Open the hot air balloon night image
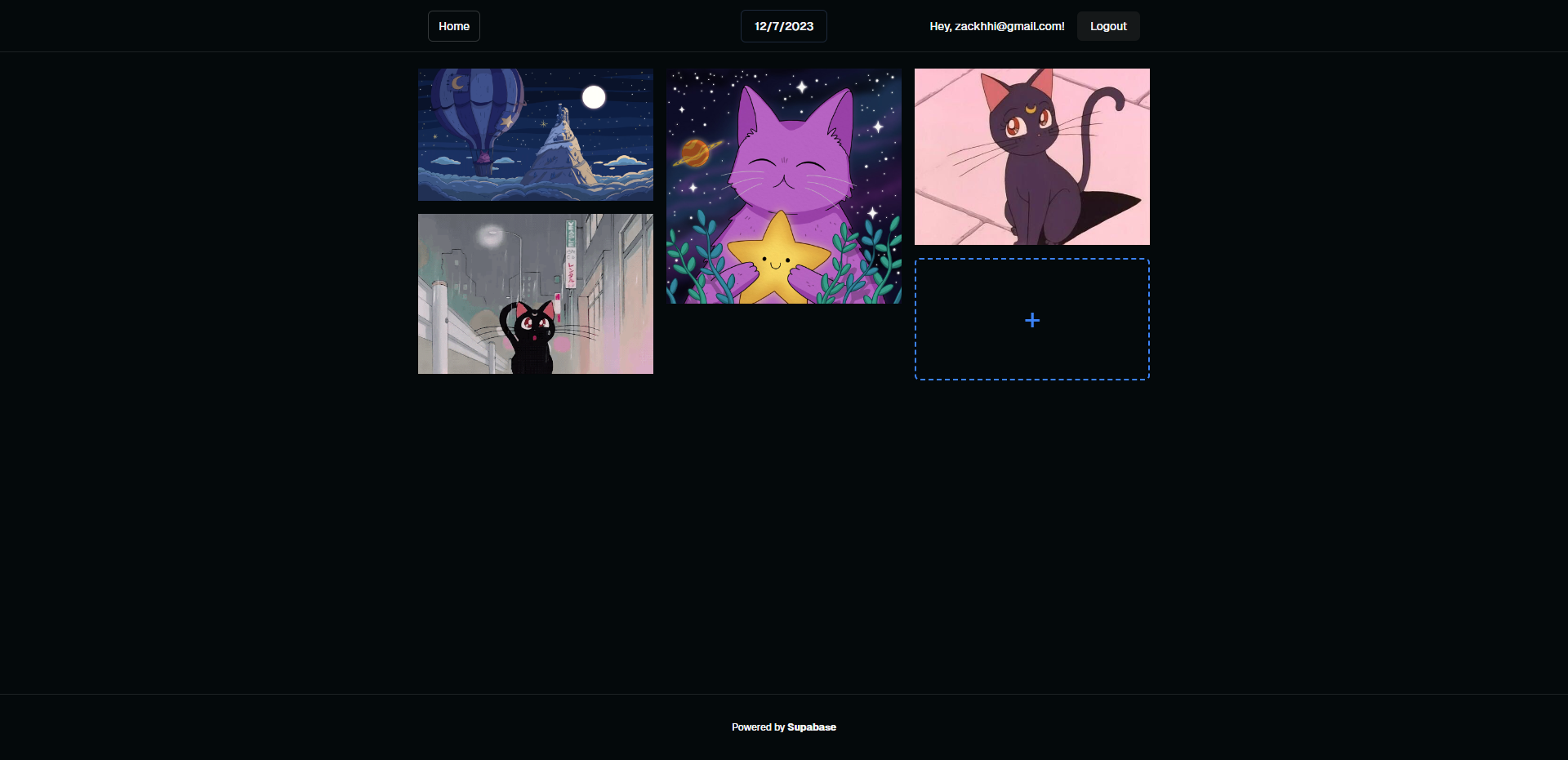This screenshot has width=1568, height=760. [536, 135]
